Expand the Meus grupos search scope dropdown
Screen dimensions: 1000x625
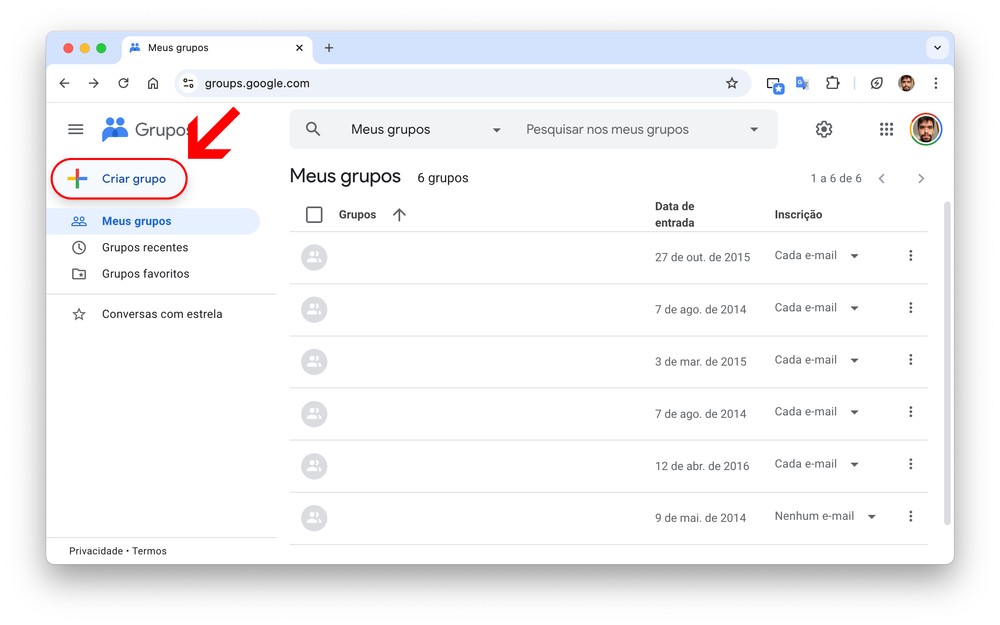pyautogui.click(x=496, y=130)
